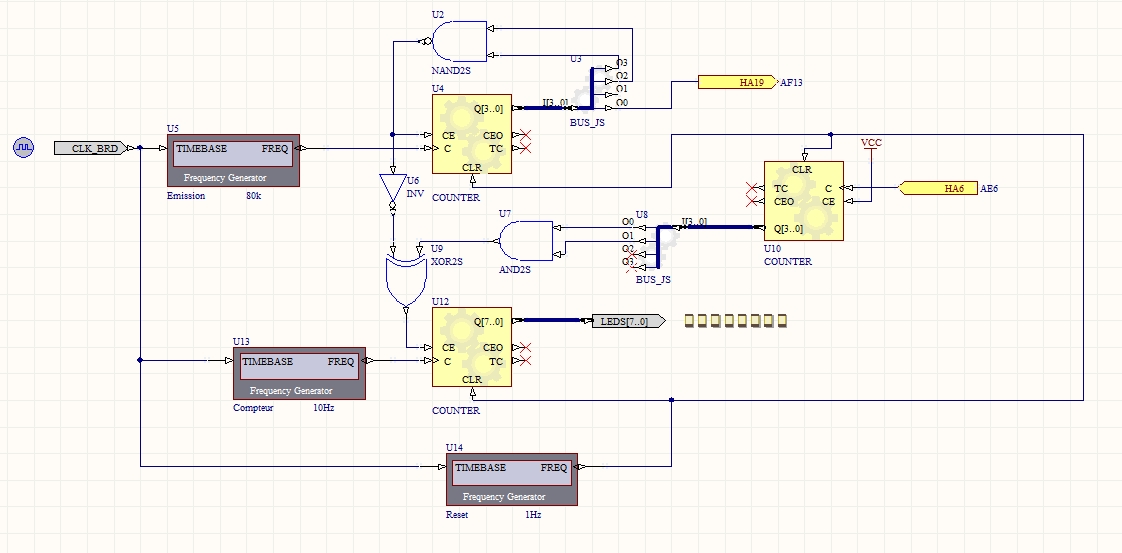Select the U8 BUS_JS bus joiner
Viewport: 1122px width, 553px height.
click(x=647, y=243)
